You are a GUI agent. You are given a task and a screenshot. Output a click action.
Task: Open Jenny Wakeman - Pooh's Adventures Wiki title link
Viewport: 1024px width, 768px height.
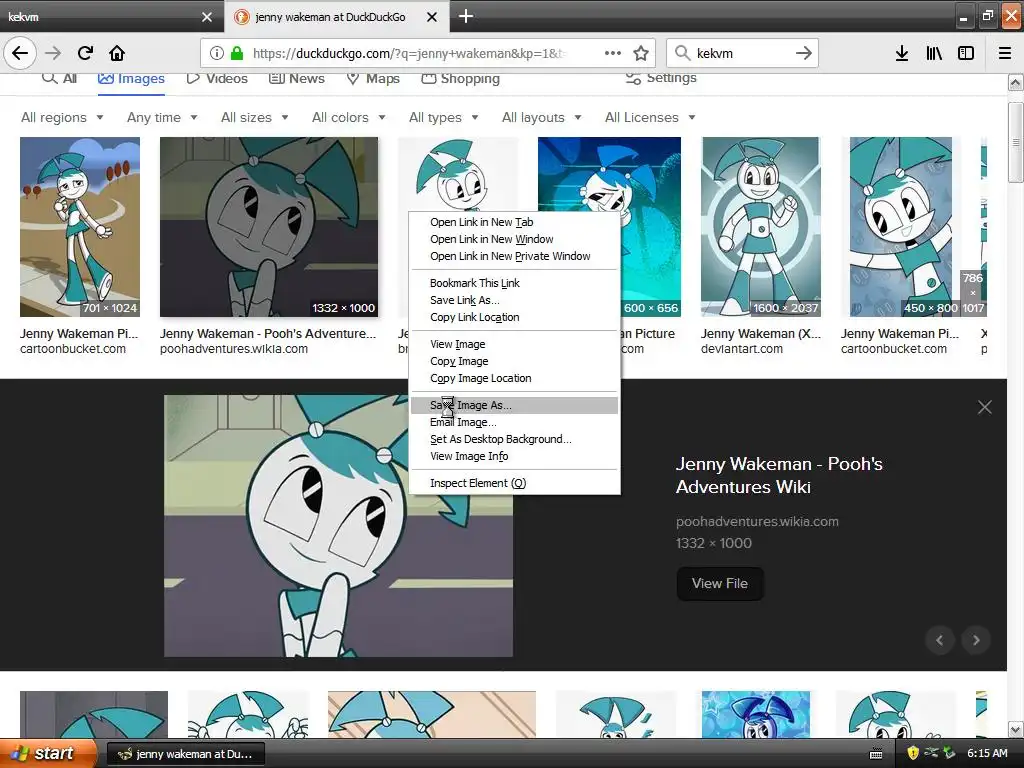tap(779, 475)
